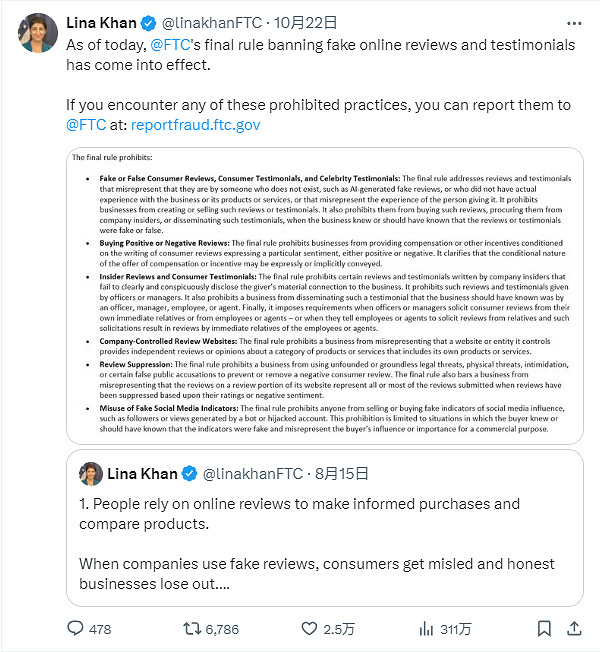
Task: Open view analytics bar chart icon
Action: tap(427, 629)
